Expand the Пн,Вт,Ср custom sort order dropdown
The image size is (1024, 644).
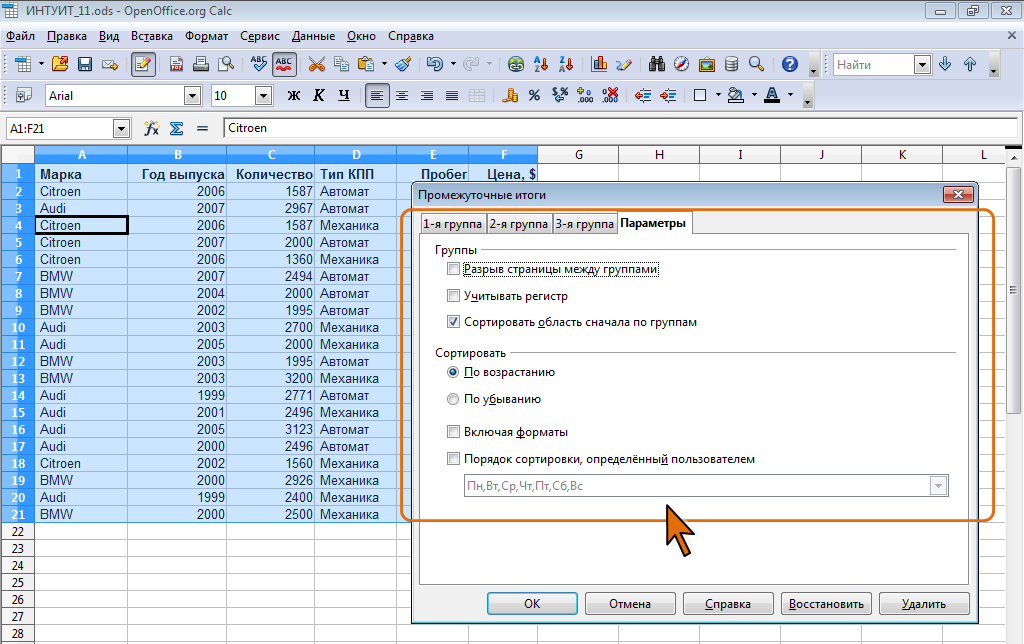[x=938, y=485]
